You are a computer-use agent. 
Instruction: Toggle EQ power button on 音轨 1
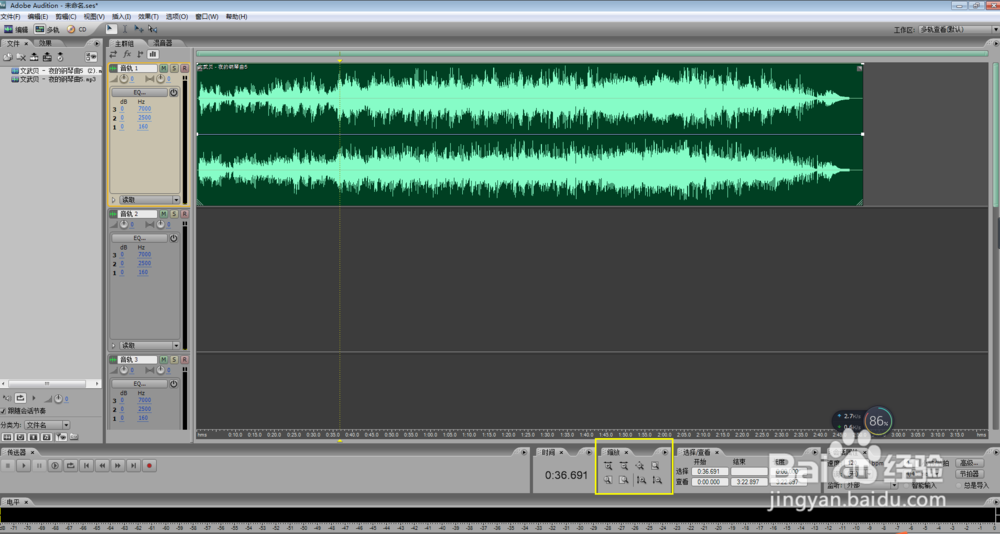coord(173,93)
